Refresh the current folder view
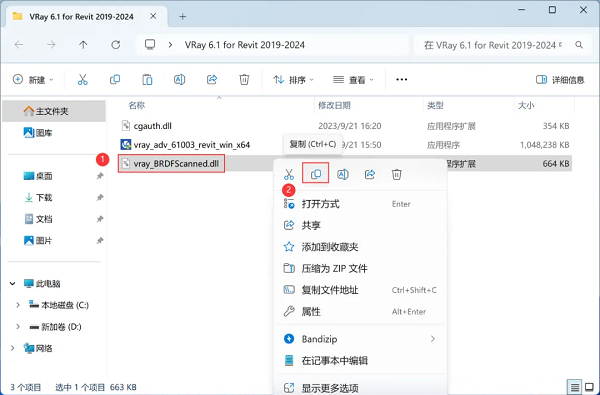The image size is (600, 395). coord(116,45)
